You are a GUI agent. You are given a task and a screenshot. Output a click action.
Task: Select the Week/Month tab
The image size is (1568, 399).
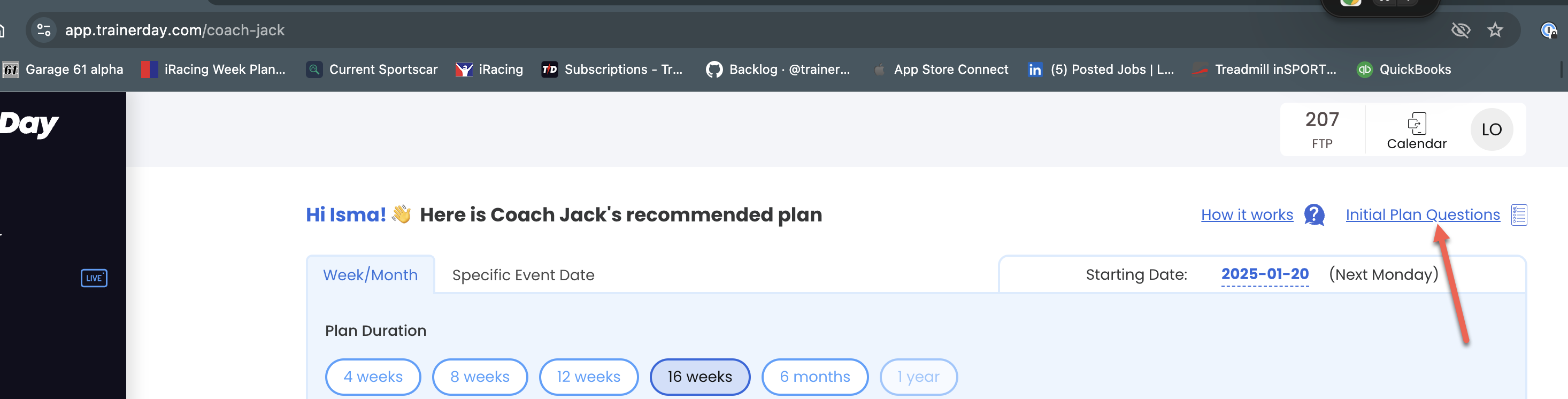click(370, 275)
